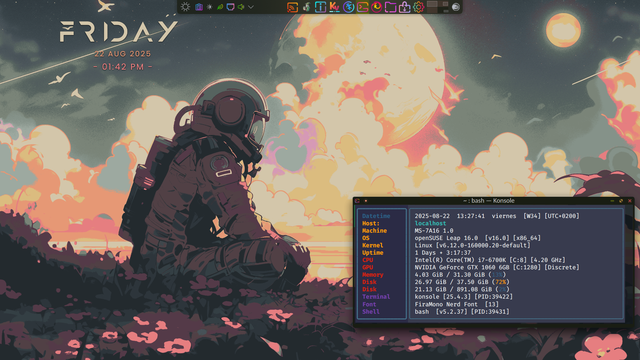Click the 'OS' label in the terminal

pyautogui.click(x=366, y=238)
